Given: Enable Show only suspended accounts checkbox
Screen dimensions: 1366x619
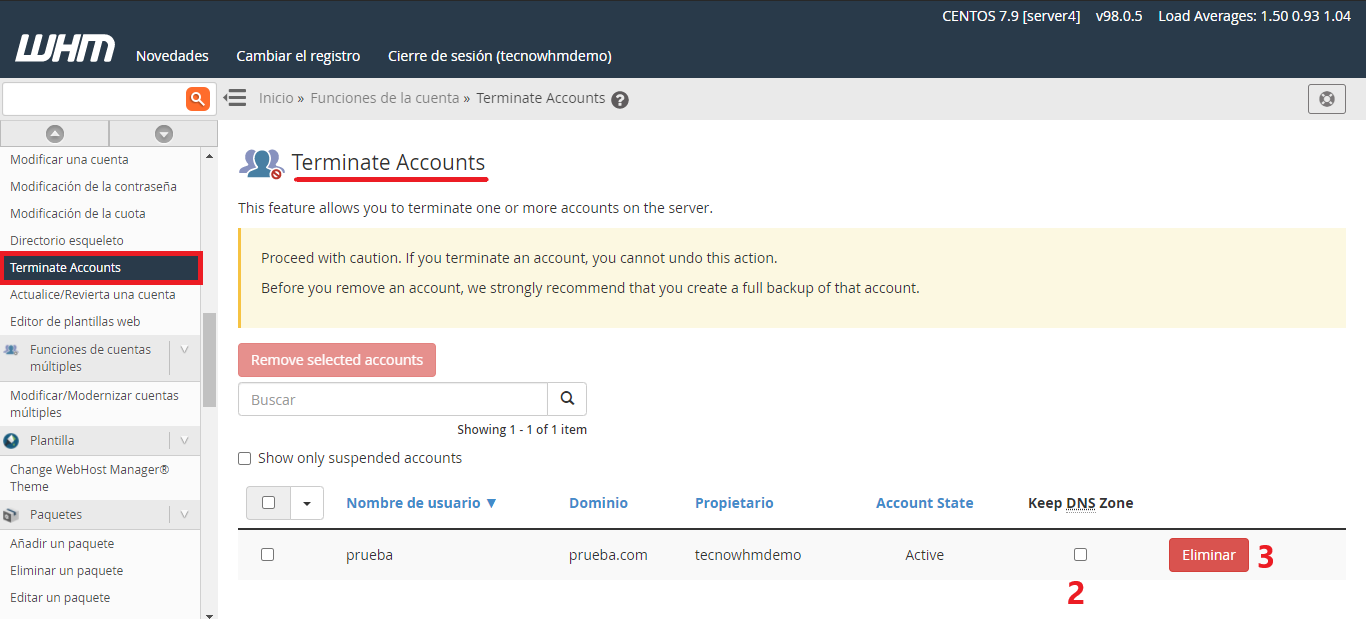Looking at the screenshot, I should click(245, 459).
